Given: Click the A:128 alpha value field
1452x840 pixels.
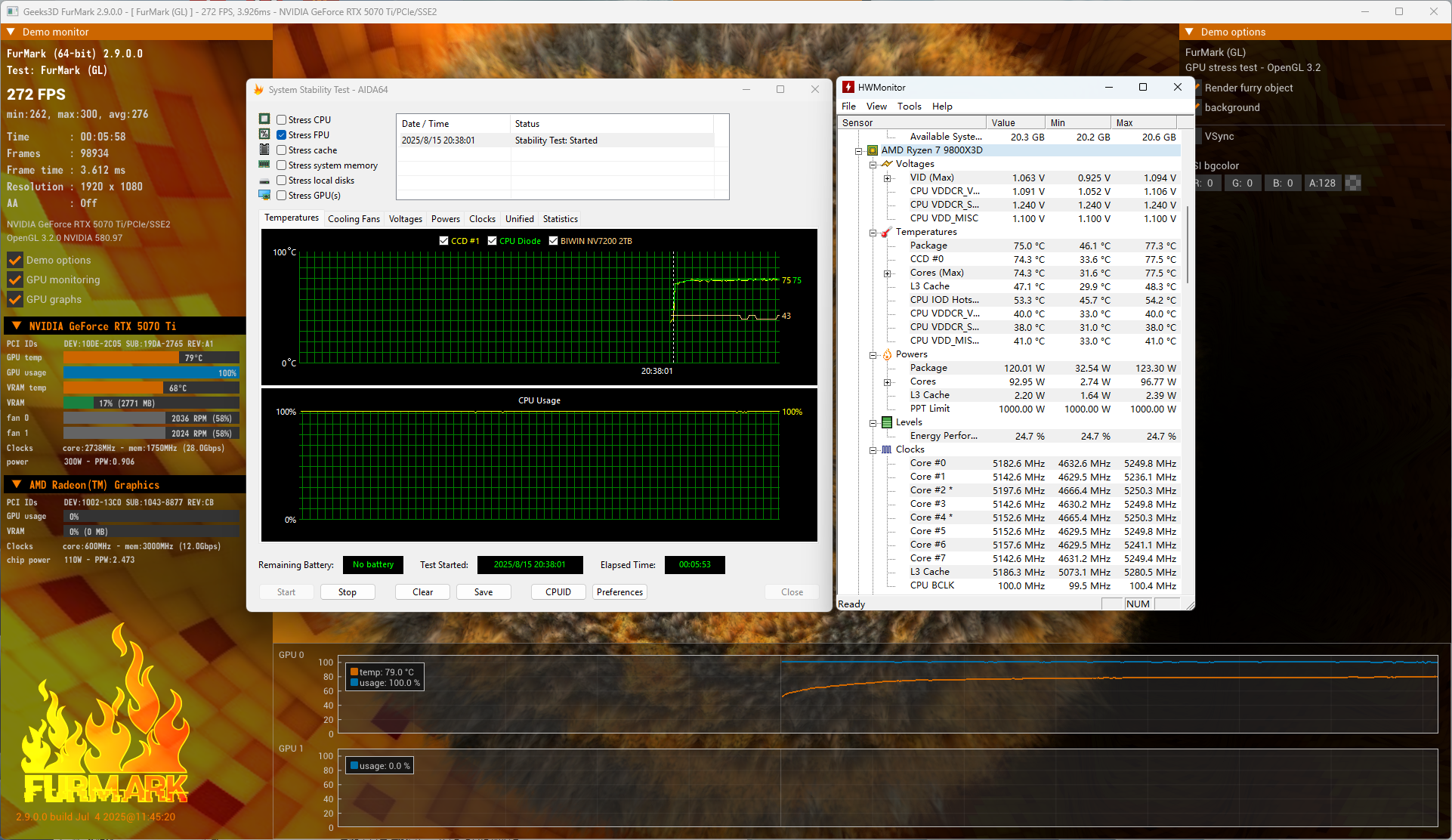Looking at the screenshot, I should tap(1322, 183).
